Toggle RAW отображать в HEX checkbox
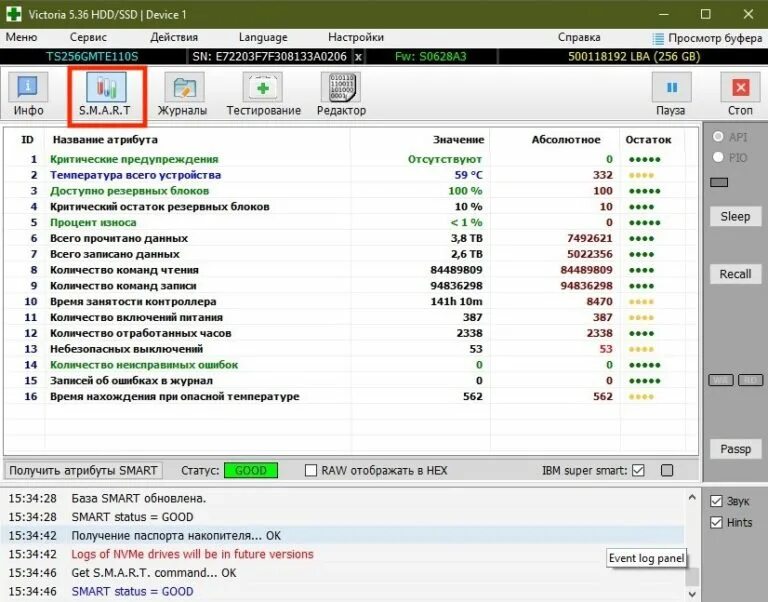Image resolution: width=768 pixels, height=602 pixels. (x=311, y=470)
